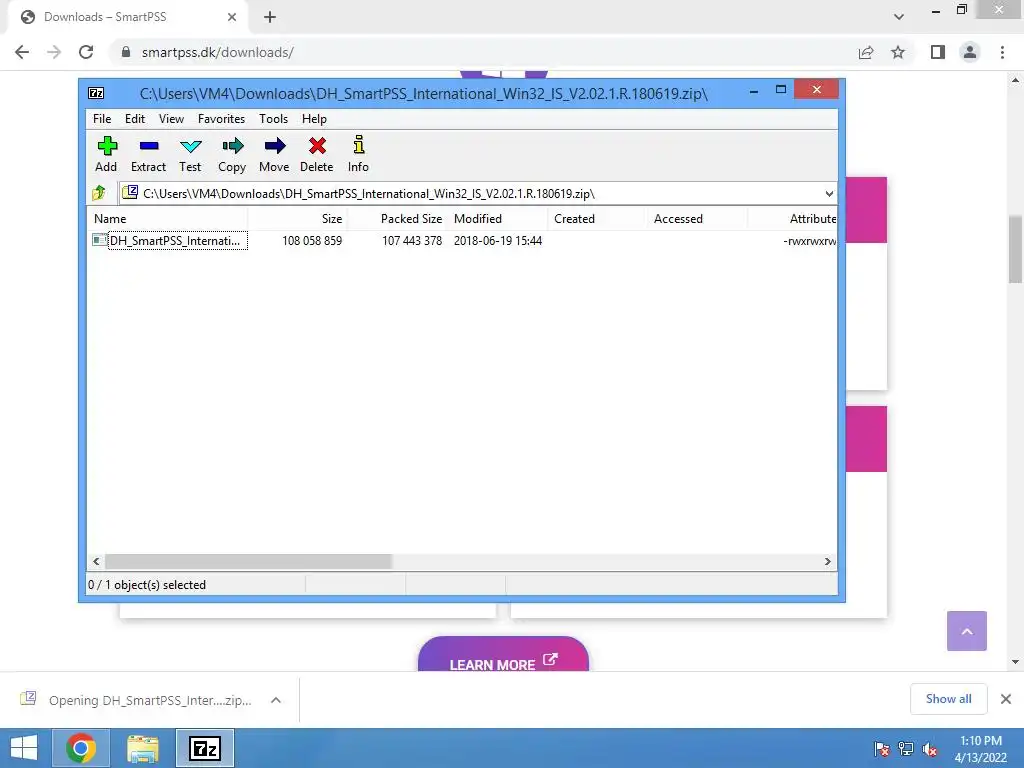
Task: Sort by the Modified column header
Action: pos(498,219)
